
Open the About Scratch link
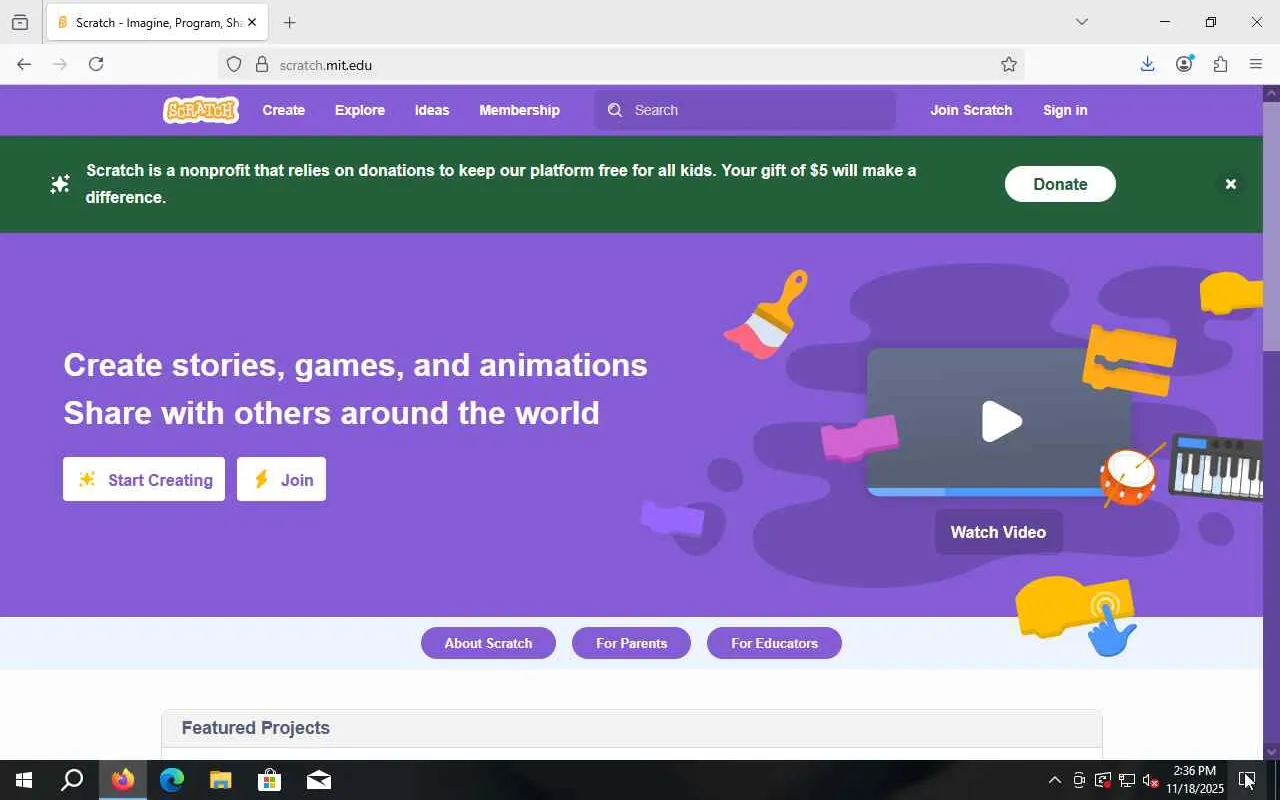point(488,643)
